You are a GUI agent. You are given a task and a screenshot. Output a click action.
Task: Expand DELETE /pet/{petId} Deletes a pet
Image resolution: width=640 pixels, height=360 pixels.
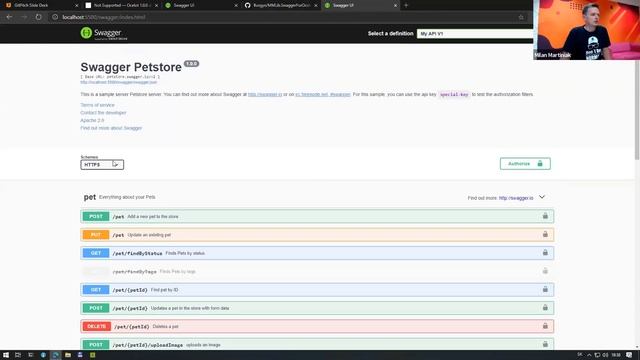[317, 327]
